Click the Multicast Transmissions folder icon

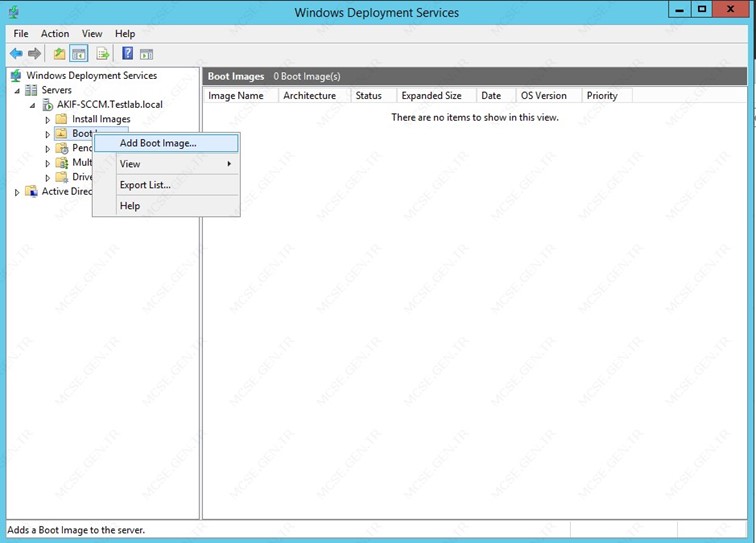[x=62, y=163]
